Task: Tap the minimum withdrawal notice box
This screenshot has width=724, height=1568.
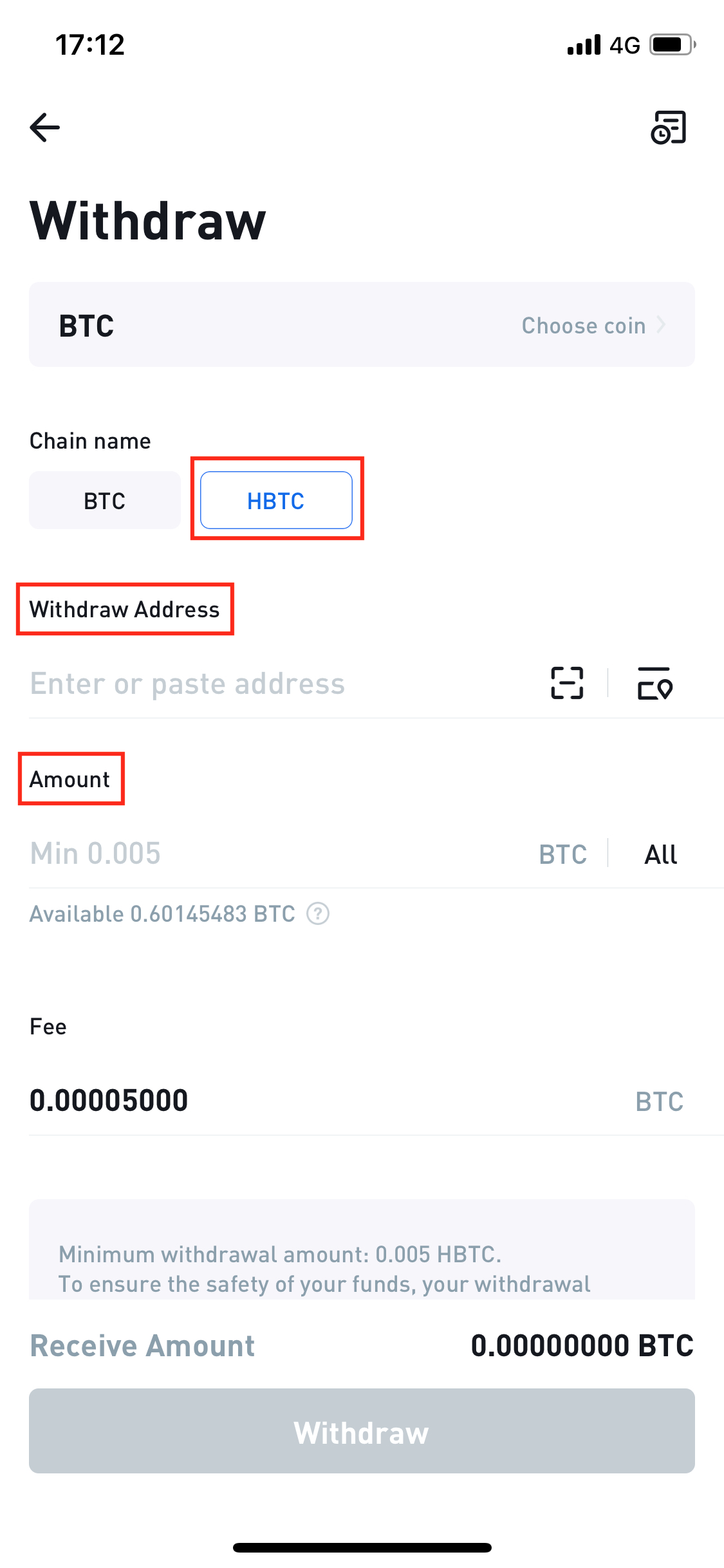Action: pyautogui.click(x=362, y=1249)
